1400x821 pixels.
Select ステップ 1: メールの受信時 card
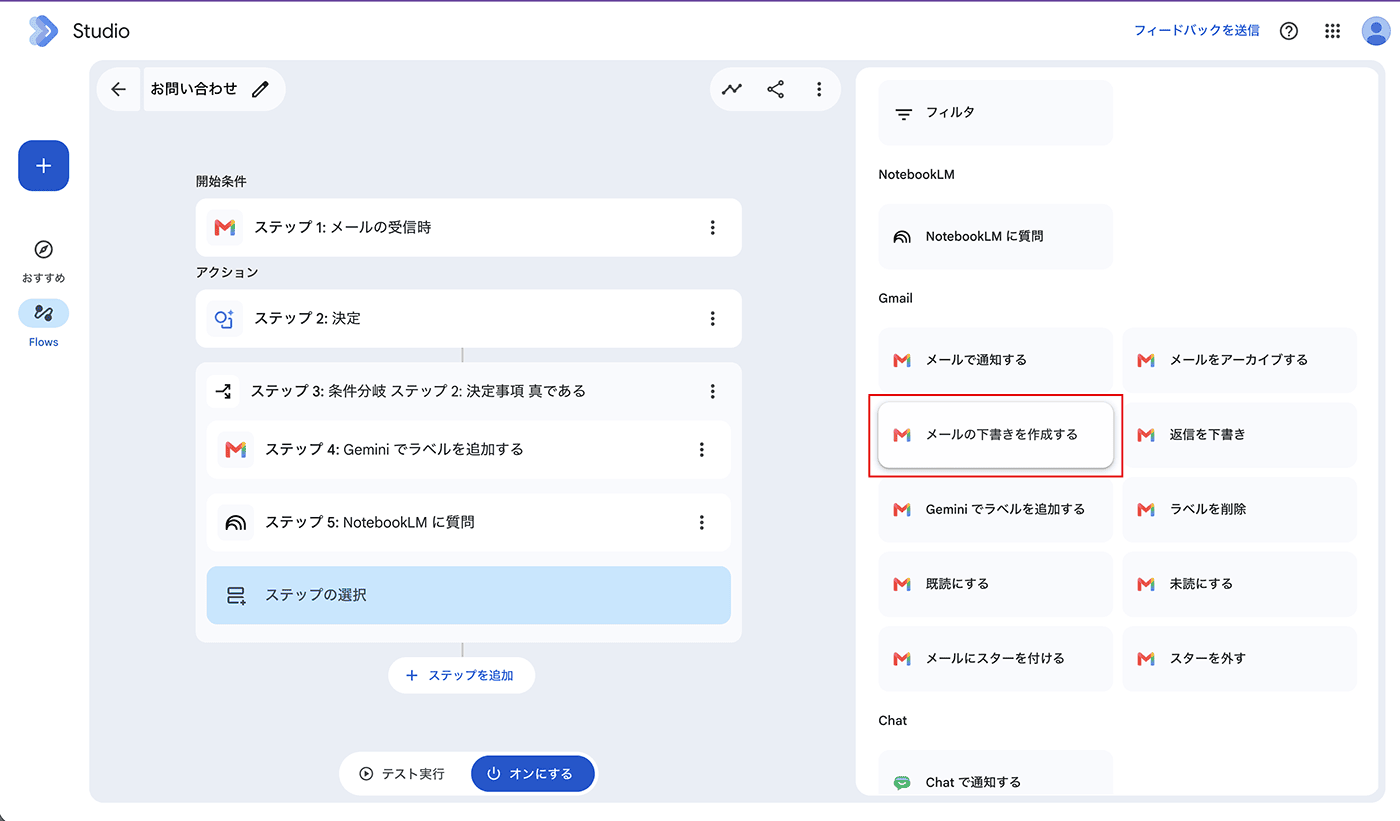(469, 228)
